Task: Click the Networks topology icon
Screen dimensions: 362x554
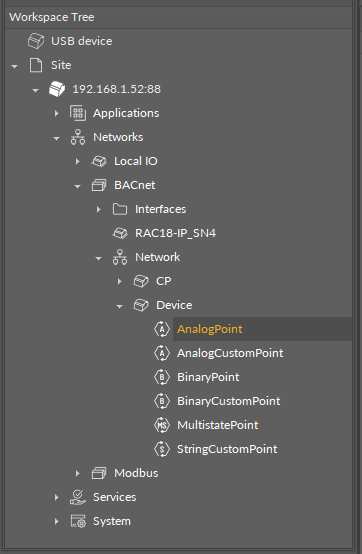Action: click(78, 137)
